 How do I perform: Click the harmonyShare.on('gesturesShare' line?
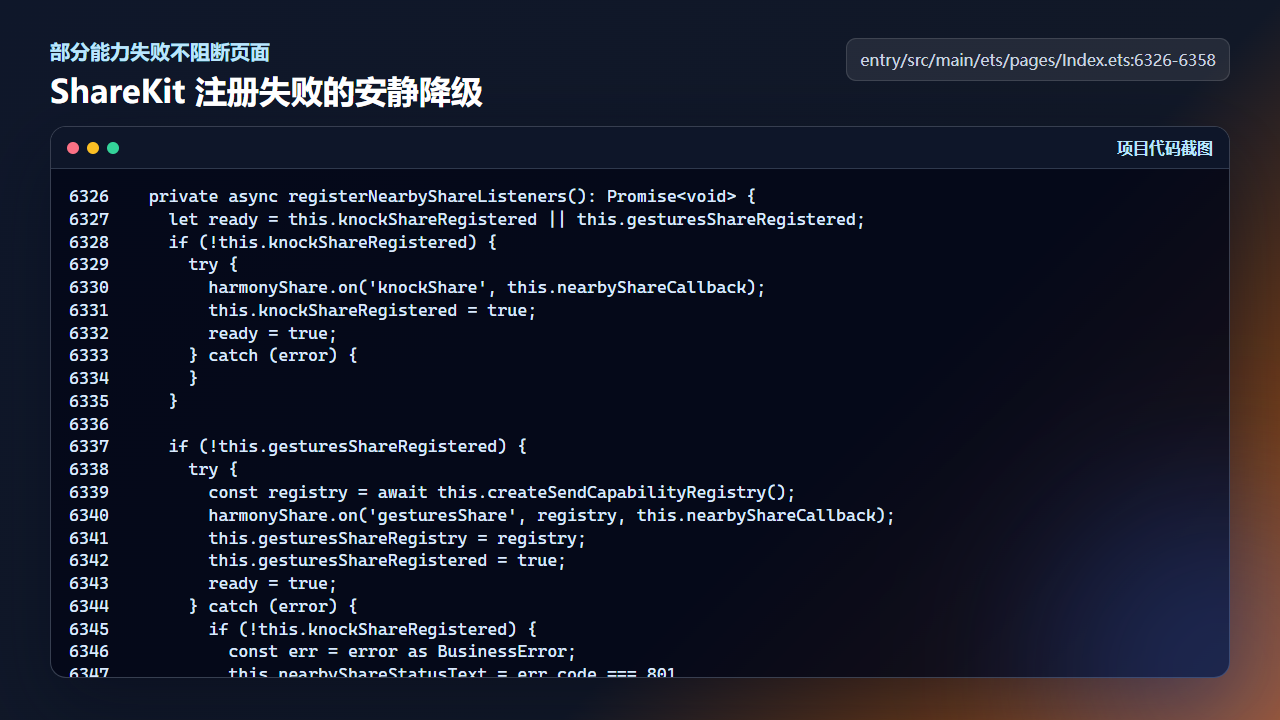pos(552,515)
